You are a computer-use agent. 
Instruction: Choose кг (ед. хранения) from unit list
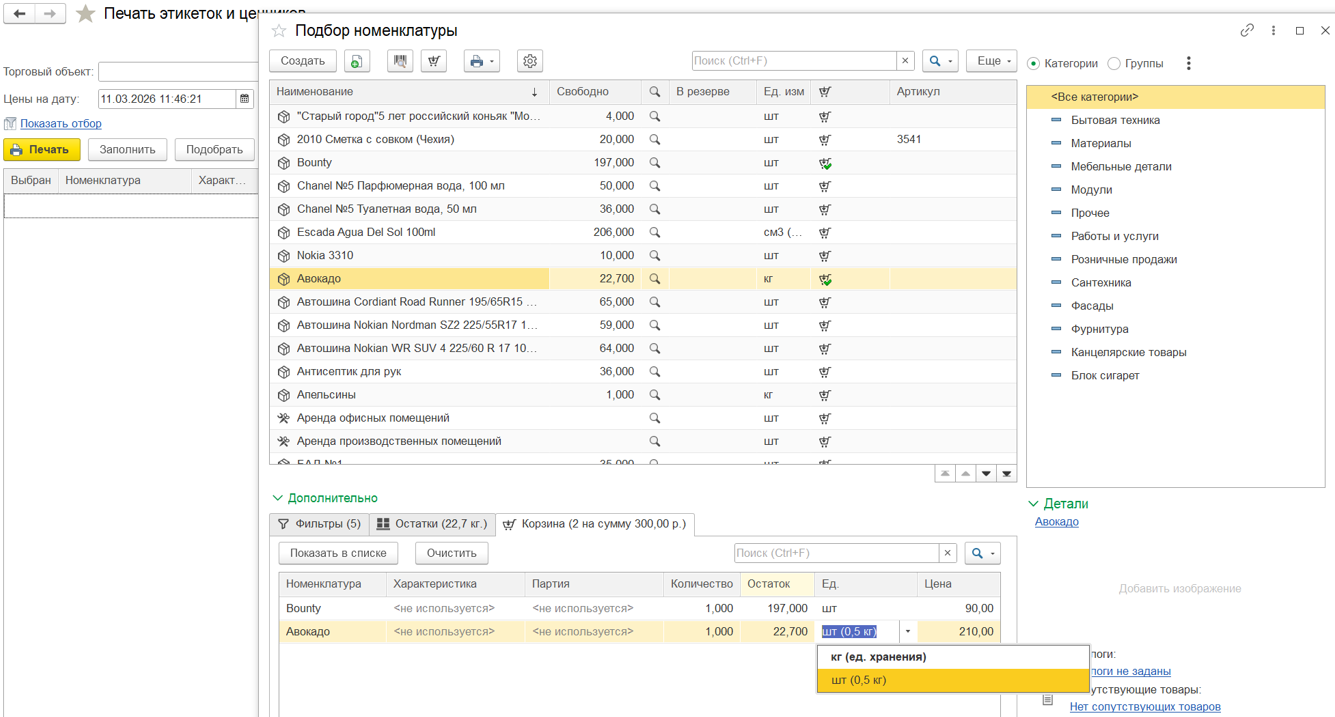(878, 657)
